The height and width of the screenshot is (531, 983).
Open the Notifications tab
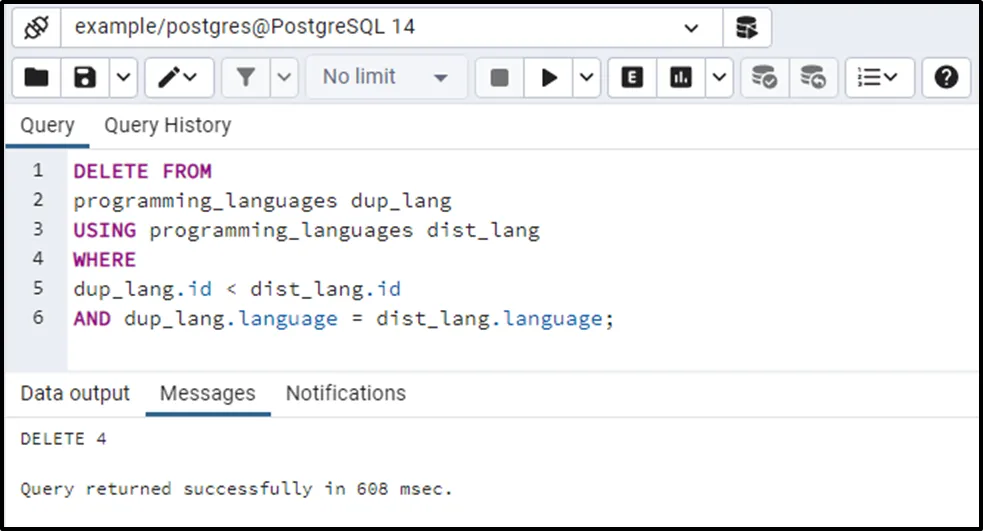[345, 393]
